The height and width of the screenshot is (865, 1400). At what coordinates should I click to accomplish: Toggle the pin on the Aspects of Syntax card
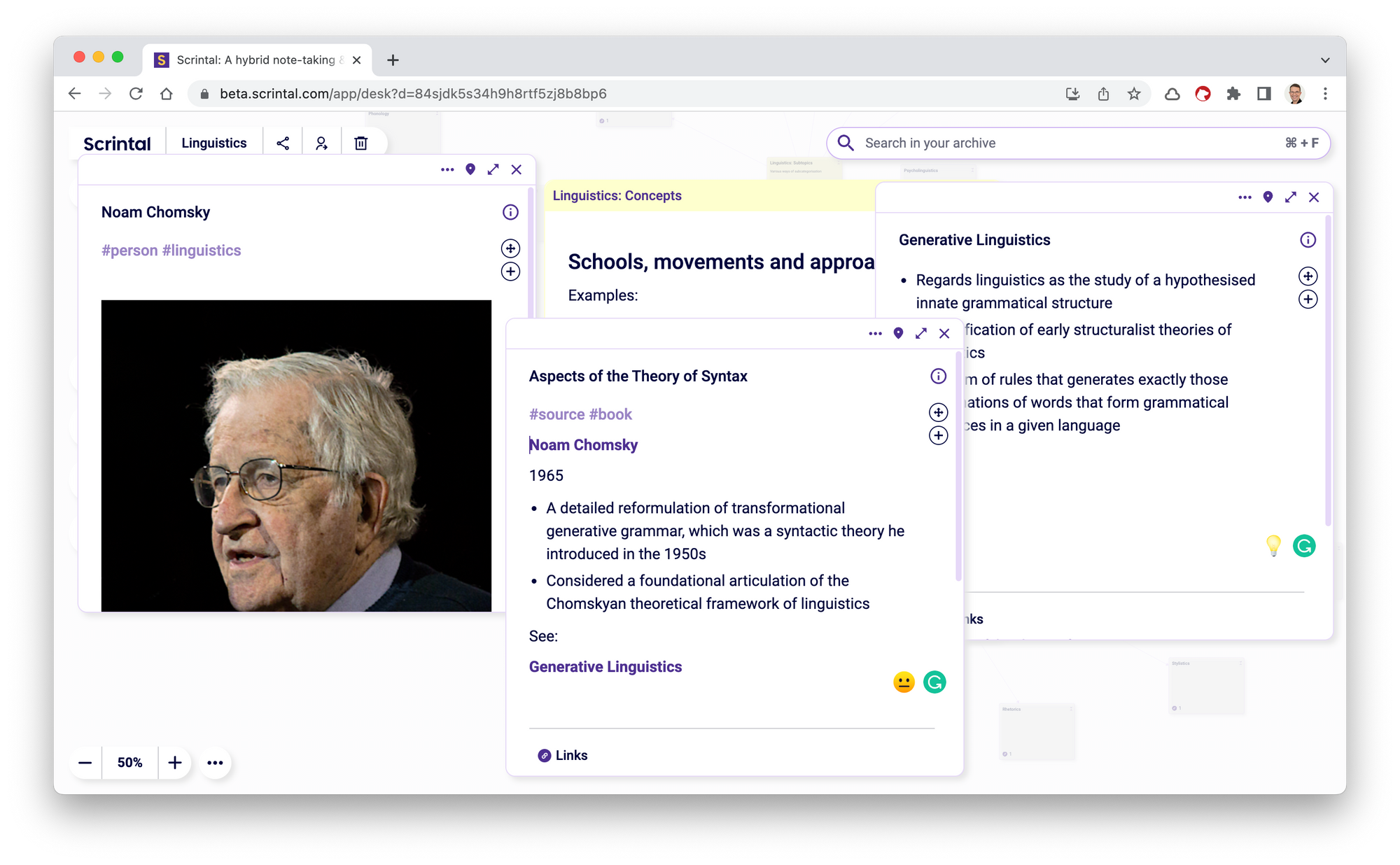[x=898, y=334]
